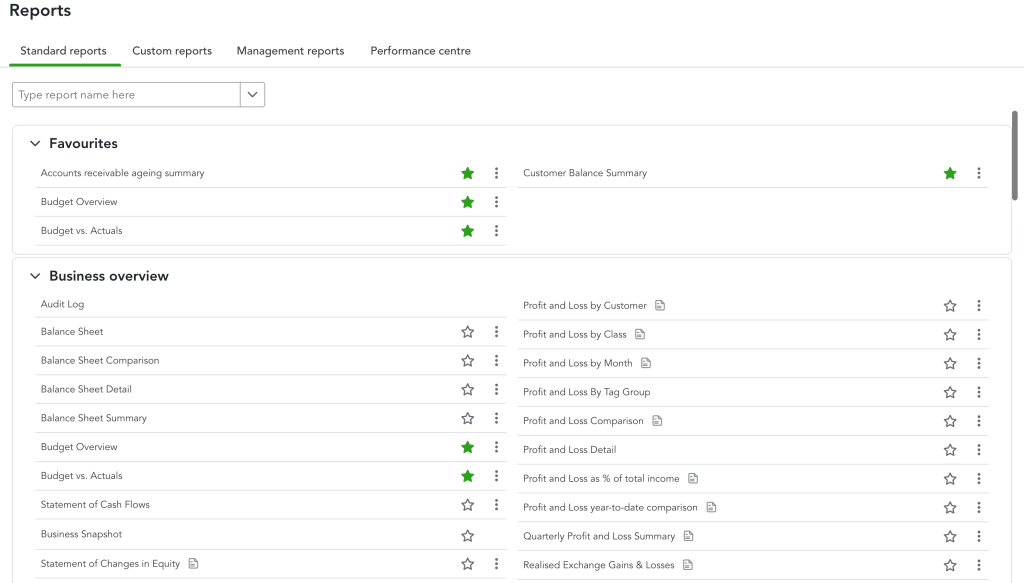Image resolution: width=1024 pixels, height=583 pixels.
Task: Open the Management reports tab
Action: click(x=290, y=50)
